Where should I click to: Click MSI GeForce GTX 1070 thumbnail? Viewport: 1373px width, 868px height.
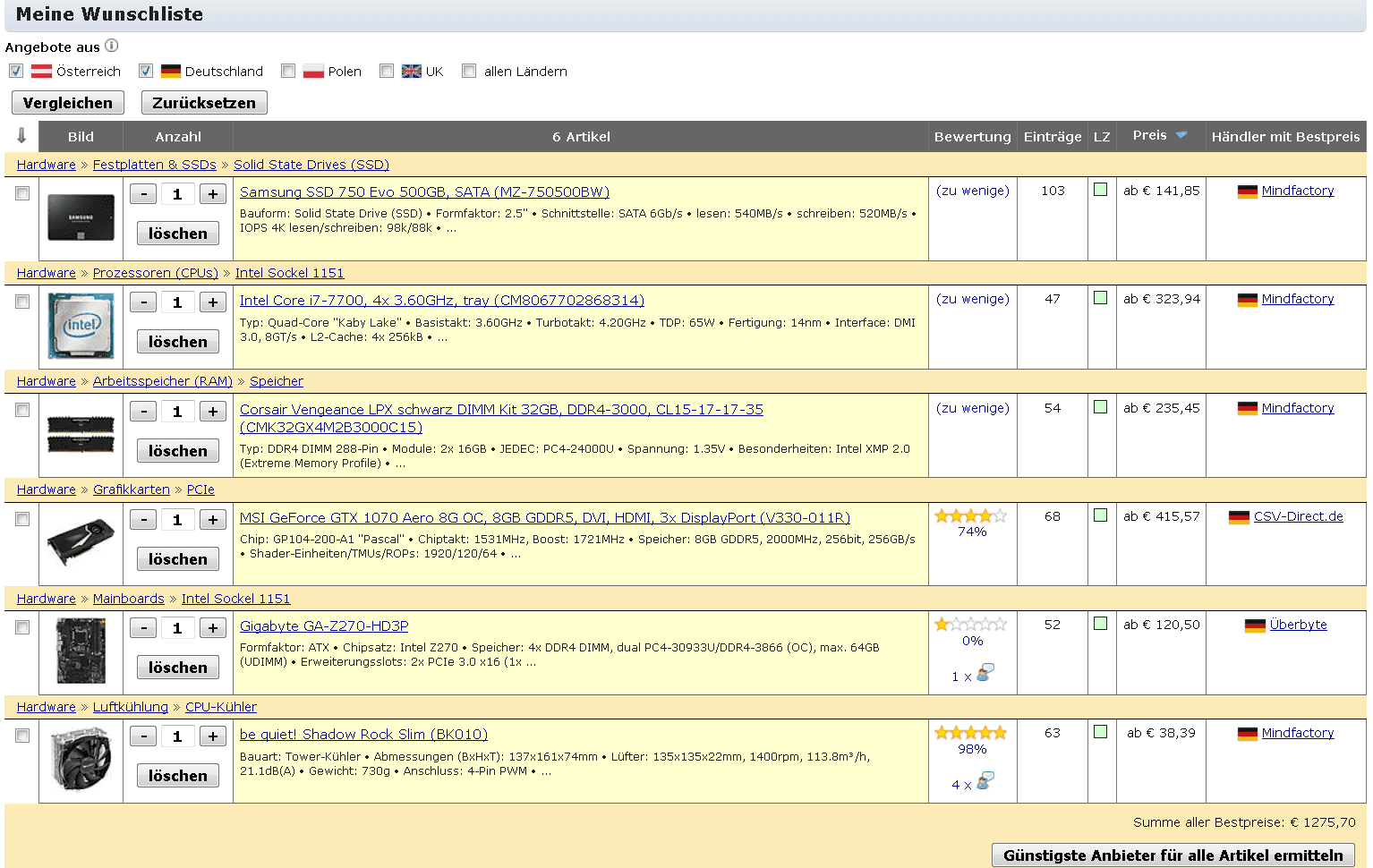click(81, 542)
